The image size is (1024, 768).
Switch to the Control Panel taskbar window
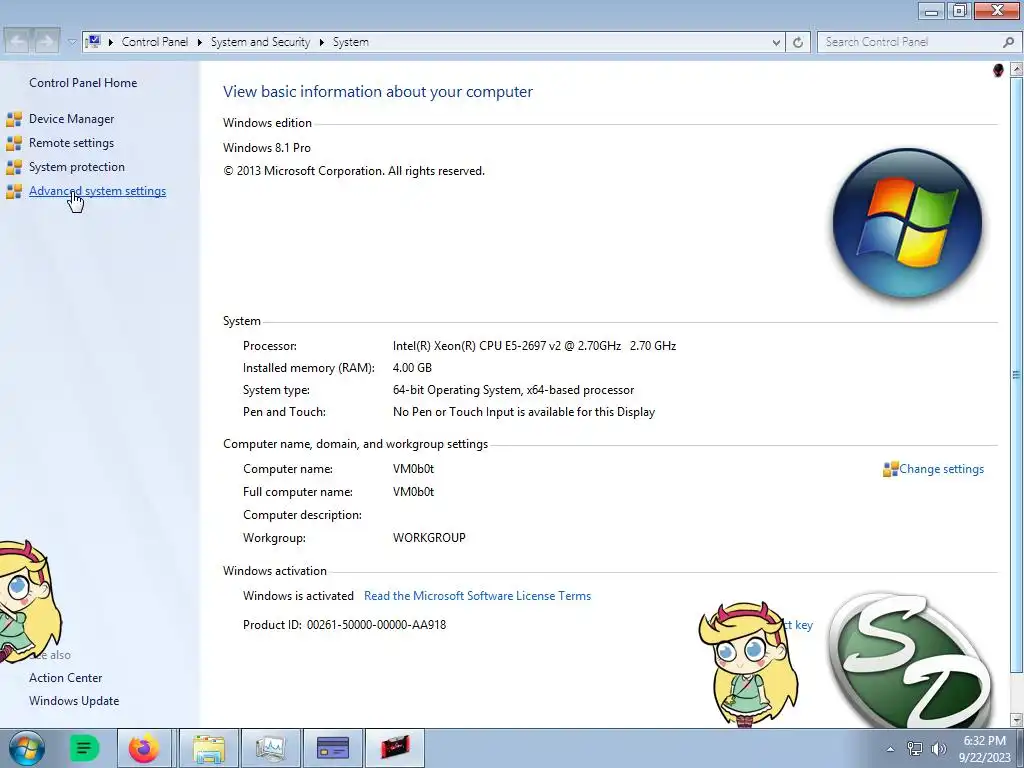(x=332, y=748)
